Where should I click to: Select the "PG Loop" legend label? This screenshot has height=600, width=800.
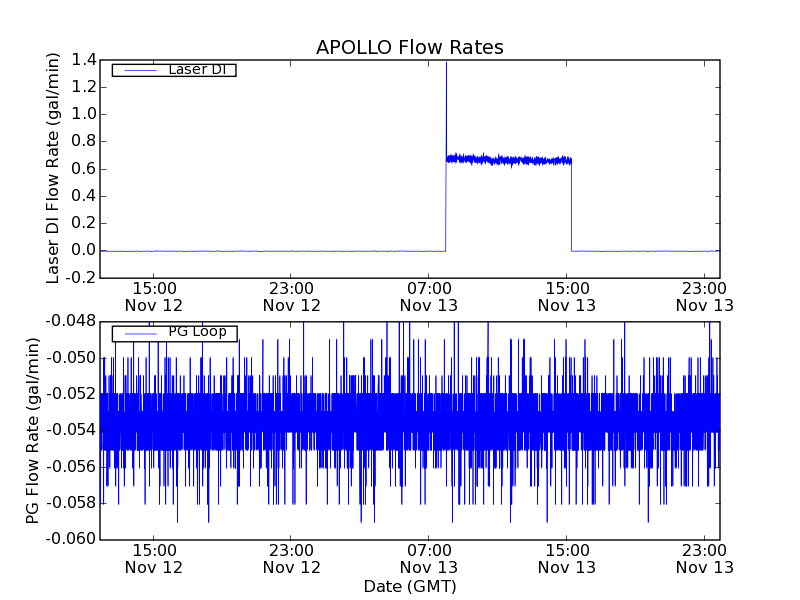197,332
